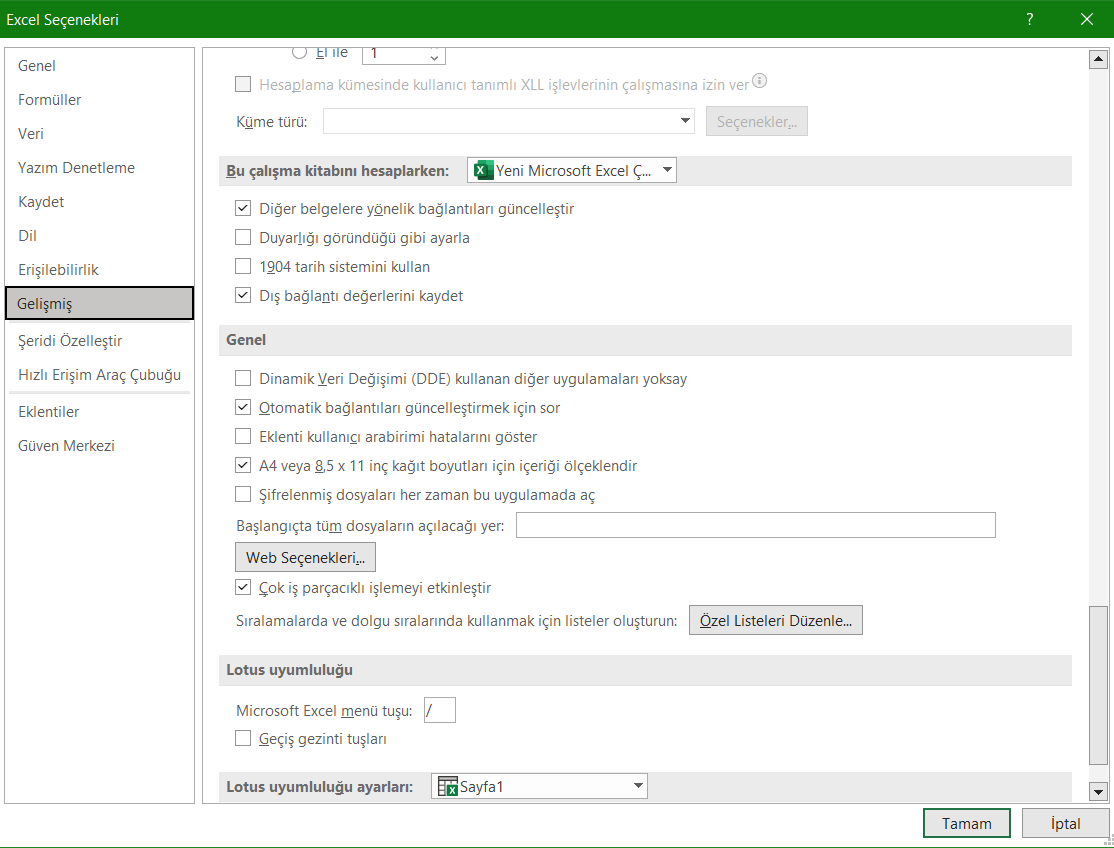1114x848 pixels.
Task: Click the help question mark icon
Action: 1029,19
